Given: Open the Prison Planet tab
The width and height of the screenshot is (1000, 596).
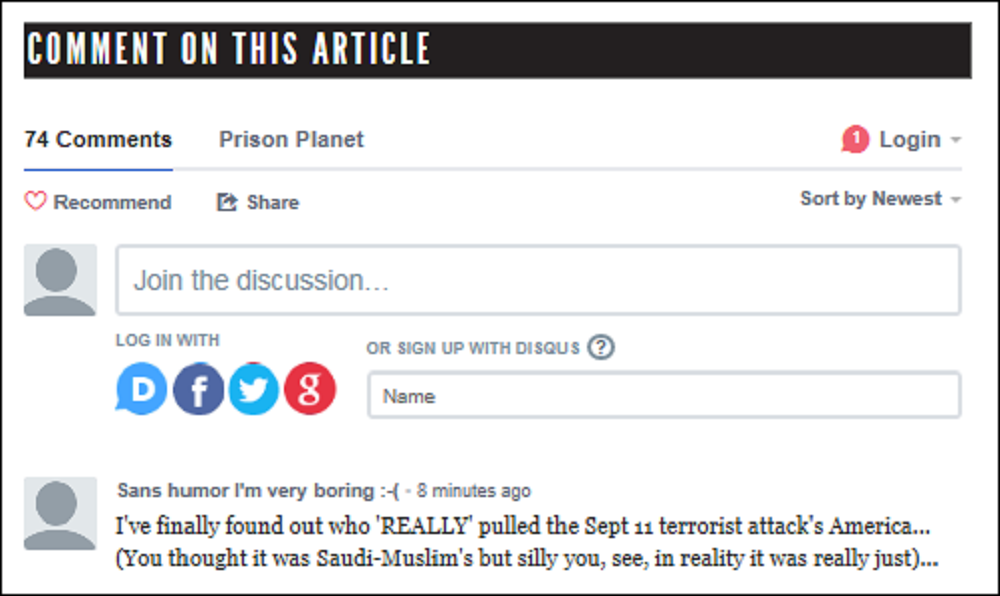Looking at the screenshot, I should [x=291, y=140].
